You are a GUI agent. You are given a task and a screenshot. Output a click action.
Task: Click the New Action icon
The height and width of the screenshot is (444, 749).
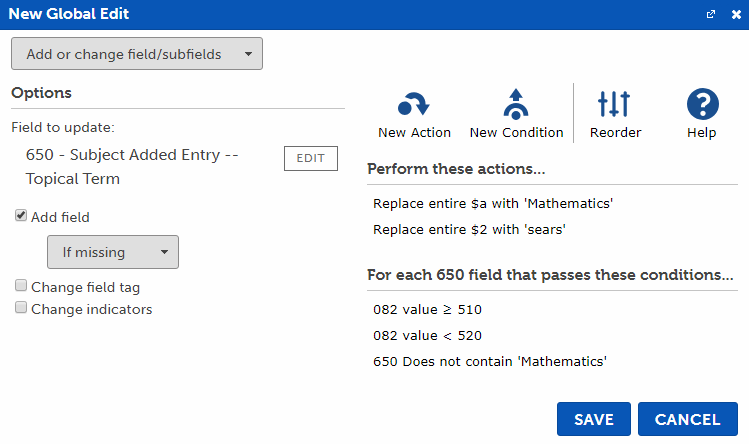click(x=414, y=104)
